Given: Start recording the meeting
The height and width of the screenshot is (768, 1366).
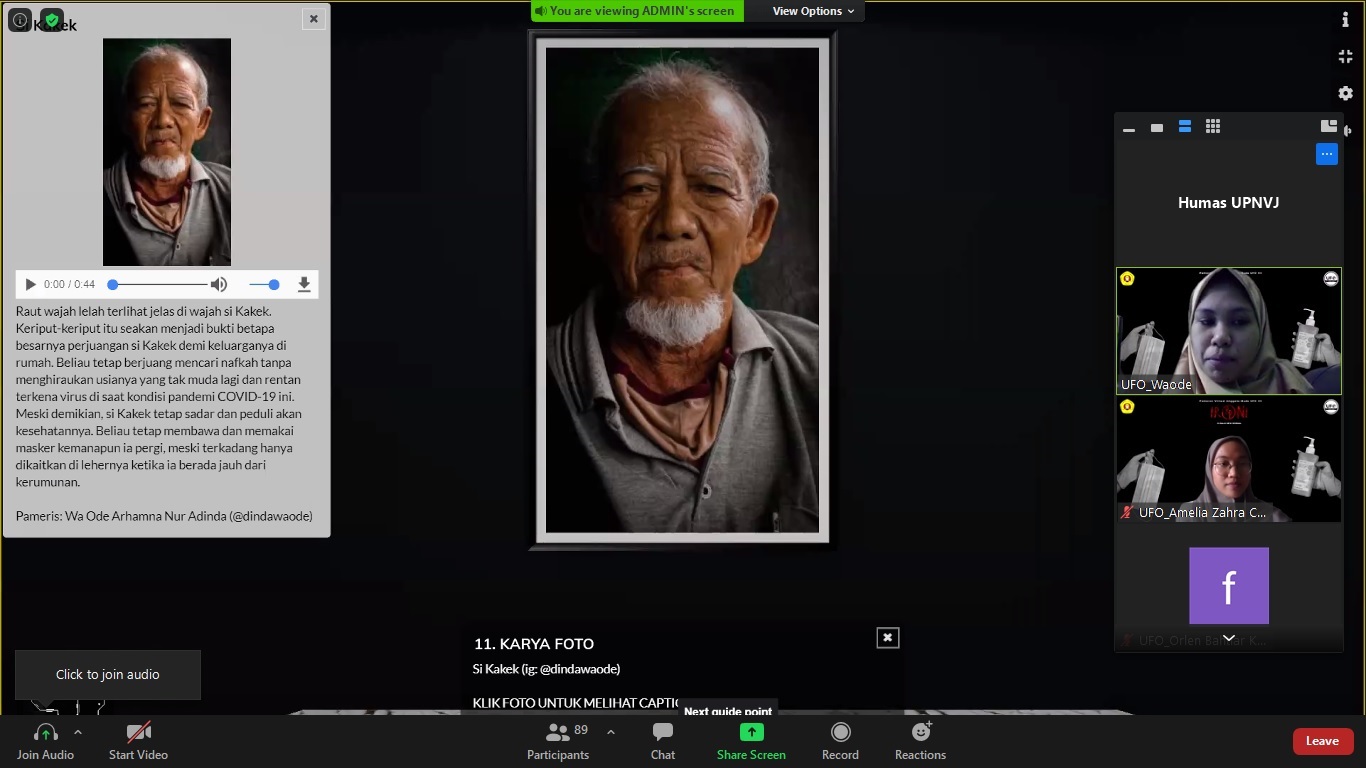Looking at the screenshot, I should 839,740.
